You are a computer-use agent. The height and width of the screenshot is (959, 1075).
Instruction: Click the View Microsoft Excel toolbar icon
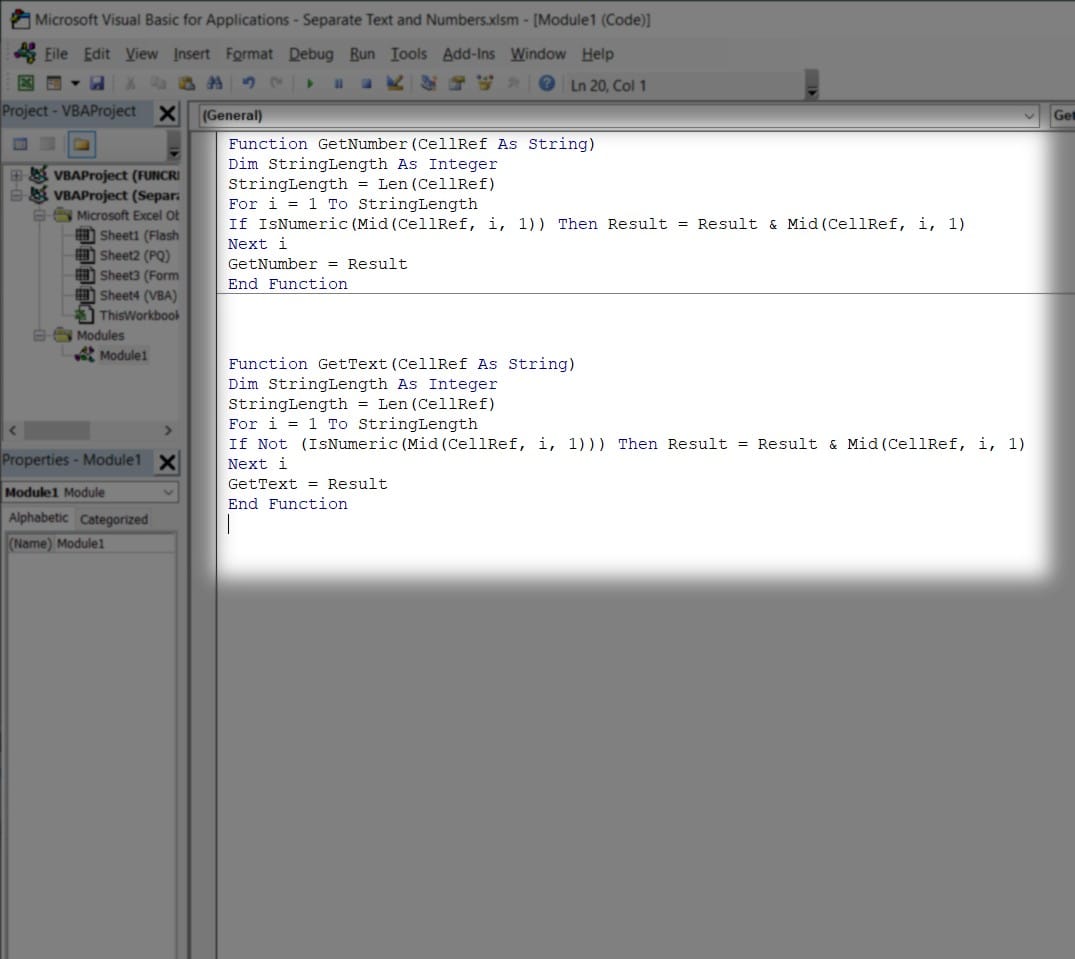click(x=25, y=84)
